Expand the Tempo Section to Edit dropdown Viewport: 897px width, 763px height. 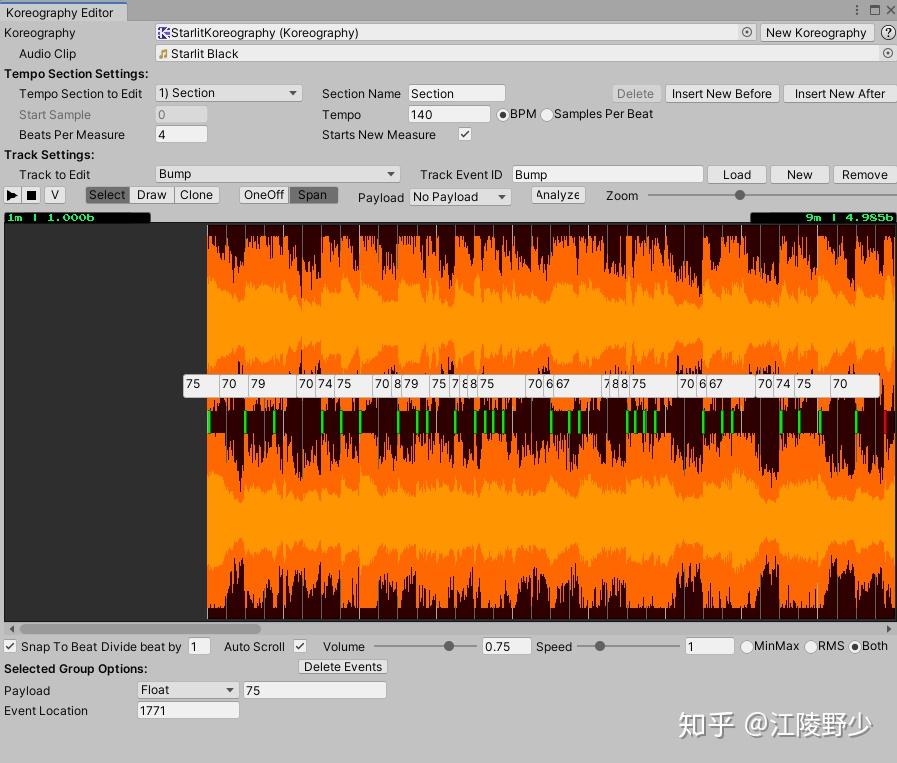coord(228,93)
